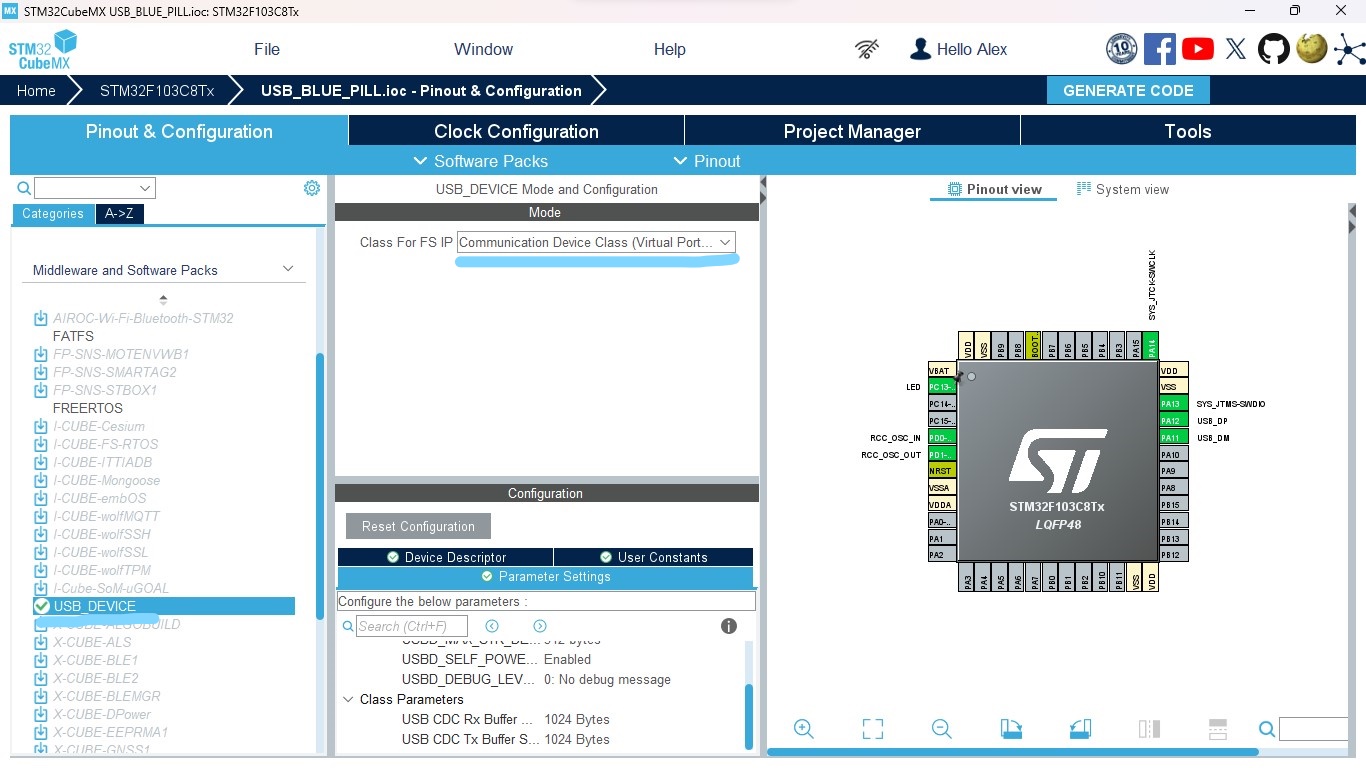Open the STM32CubeMX home logo
Image resolution: width=1366 pixels, height=768 pixels.
coord(43,50)
